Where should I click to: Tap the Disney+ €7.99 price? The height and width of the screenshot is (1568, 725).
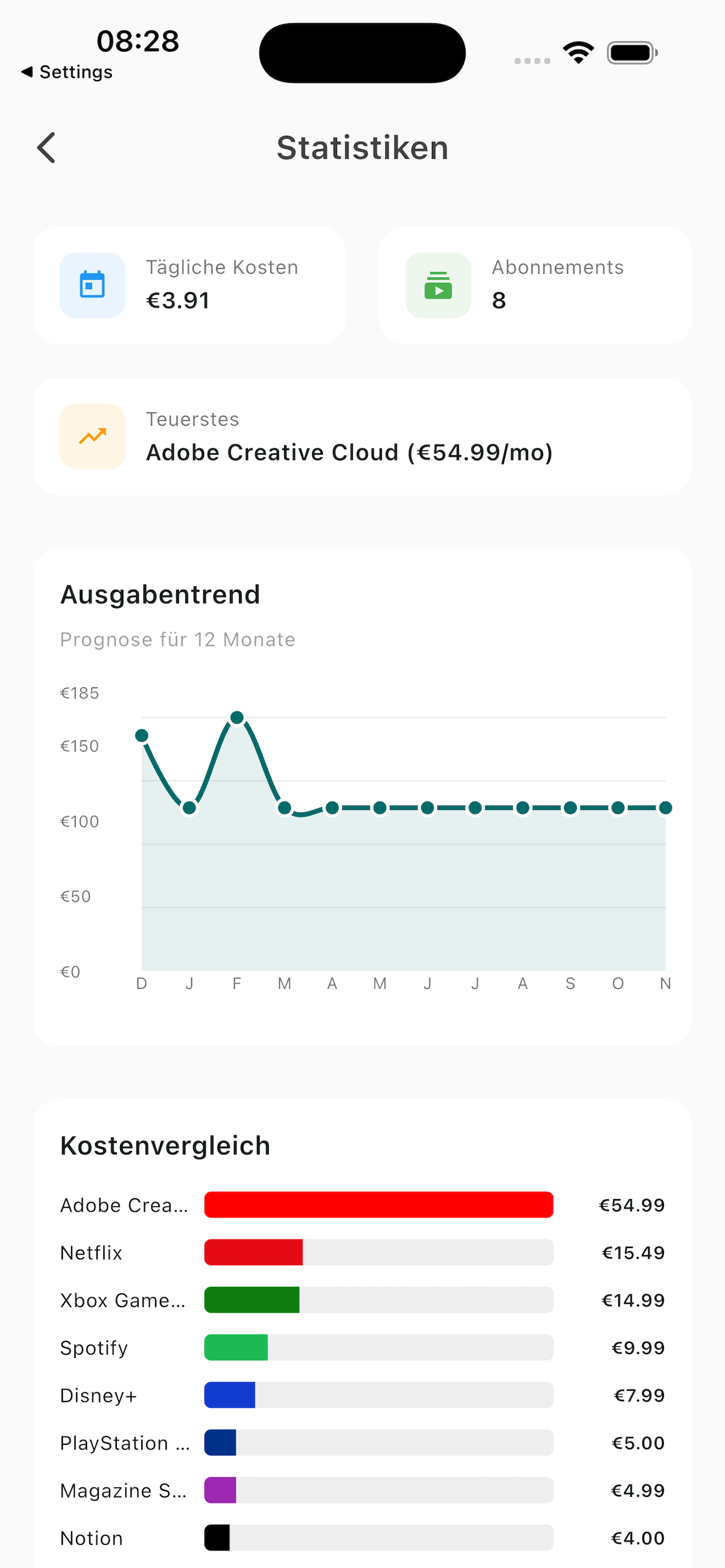[x=639, y=1395]
